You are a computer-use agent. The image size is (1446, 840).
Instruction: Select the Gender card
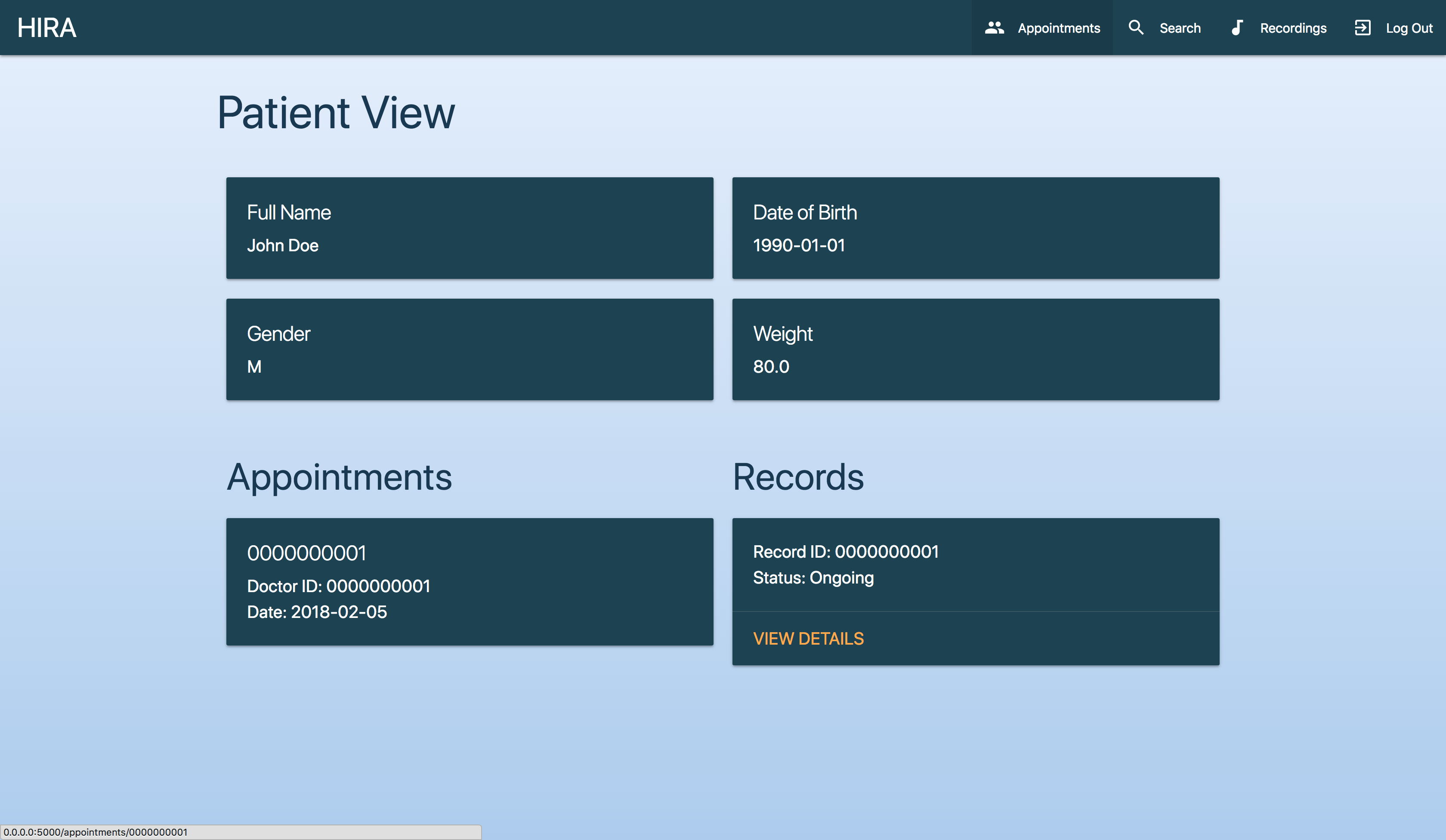470,349
